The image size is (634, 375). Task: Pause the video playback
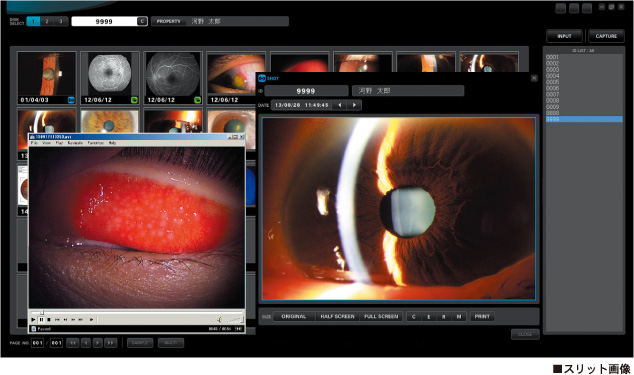pos(41,320)
